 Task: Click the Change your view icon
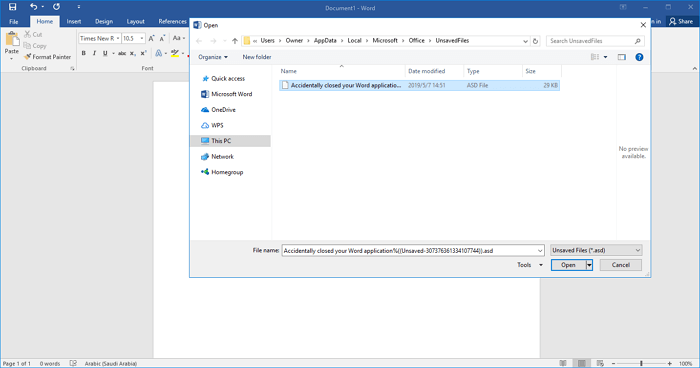click(595, 57)
